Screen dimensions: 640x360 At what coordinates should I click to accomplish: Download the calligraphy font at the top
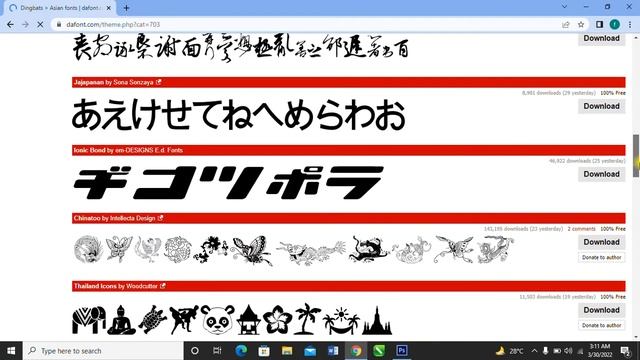[601, 38]
